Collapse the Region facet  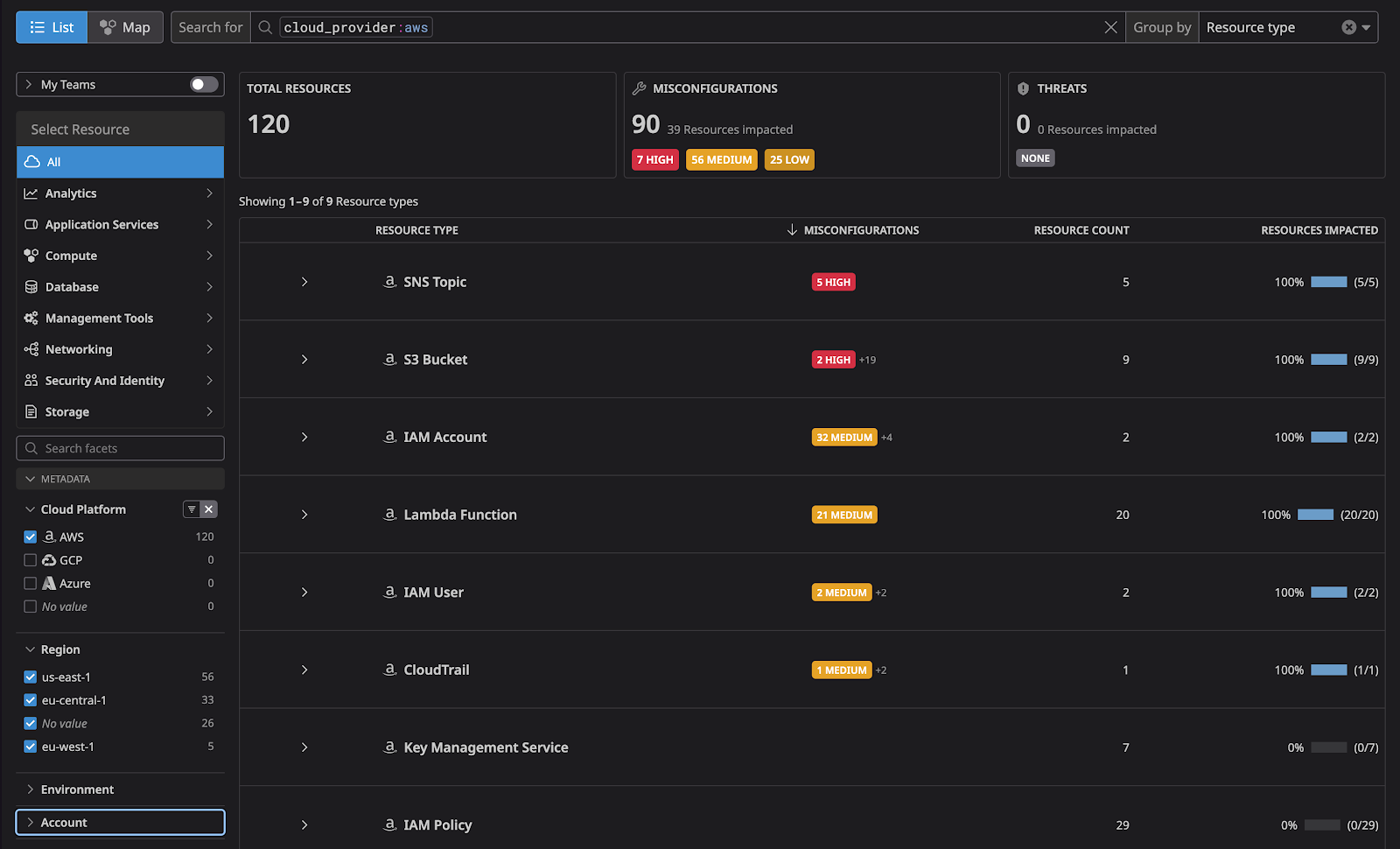tap(31, 649)
